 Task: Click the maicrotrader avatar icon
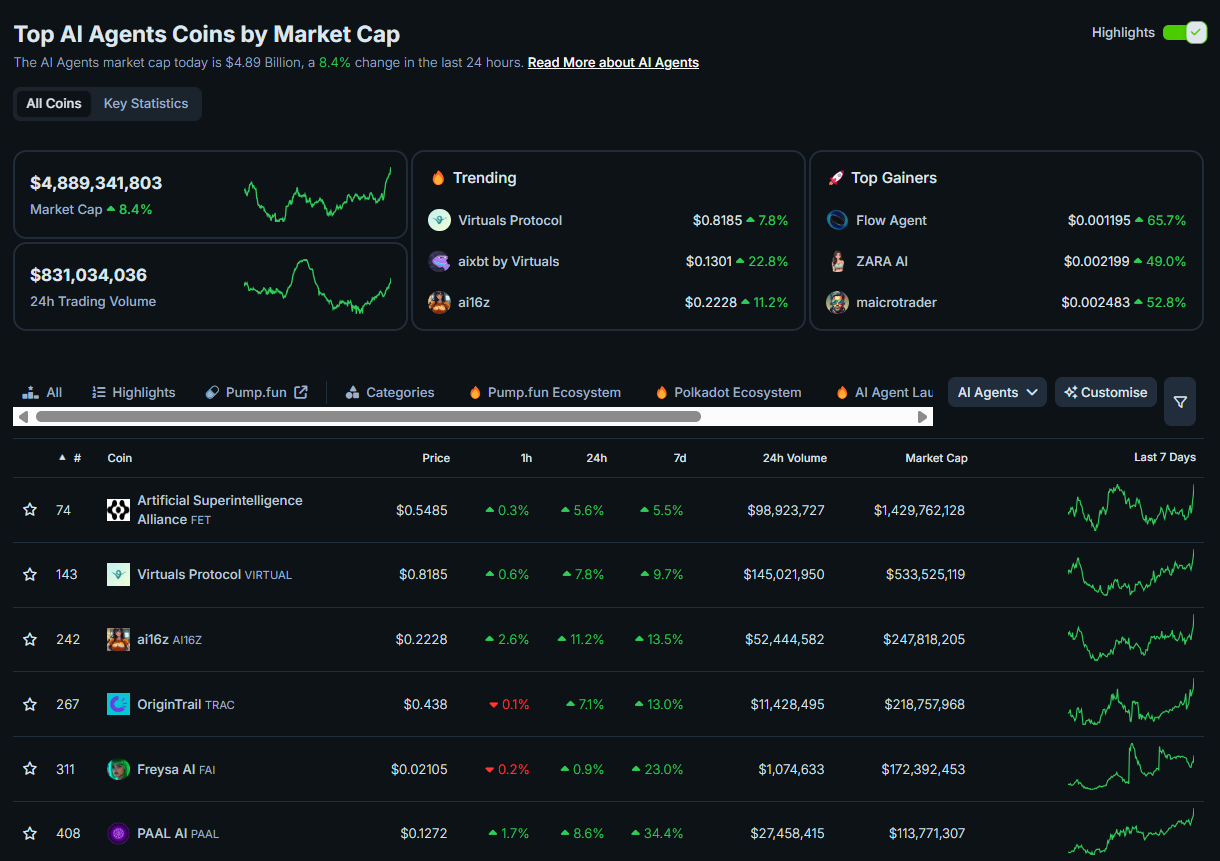point(837,302)
